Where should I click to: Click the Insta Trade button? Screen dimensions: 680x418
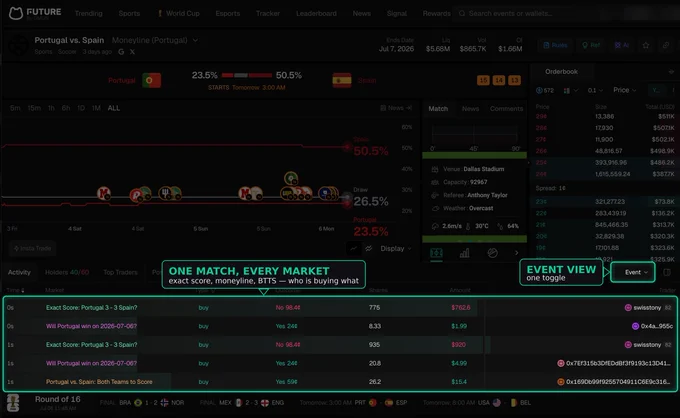(x=33, y=248)
